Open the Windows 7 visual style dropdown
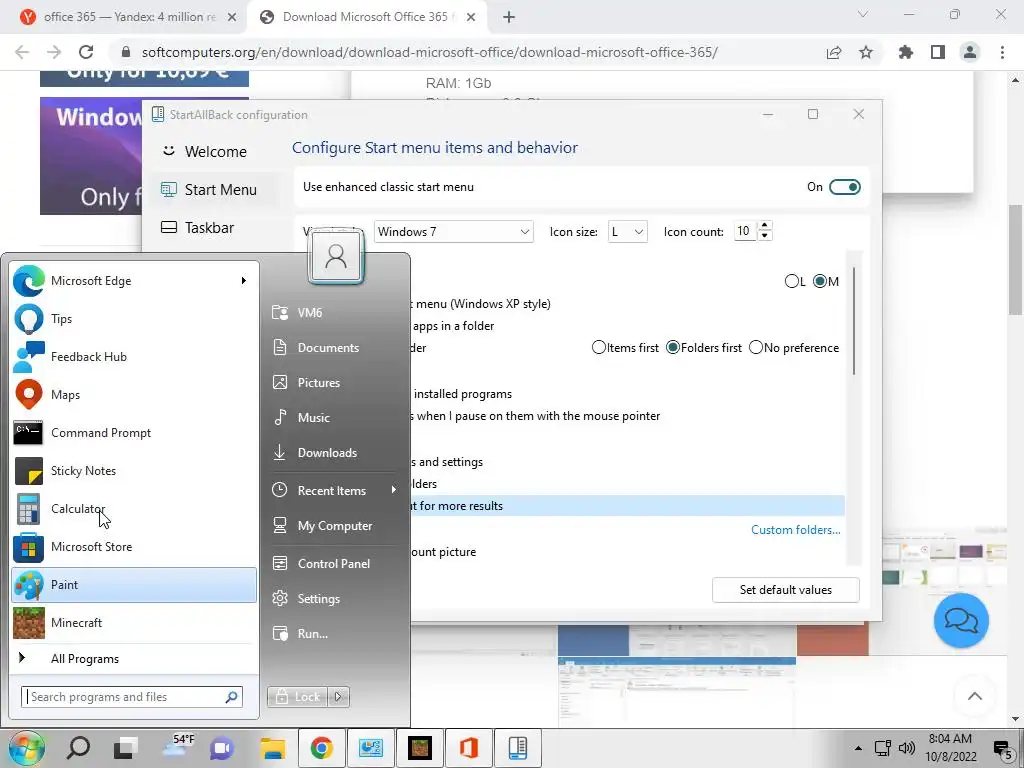1024x768 pixels. pyautogui.click(x=453, y=232)
